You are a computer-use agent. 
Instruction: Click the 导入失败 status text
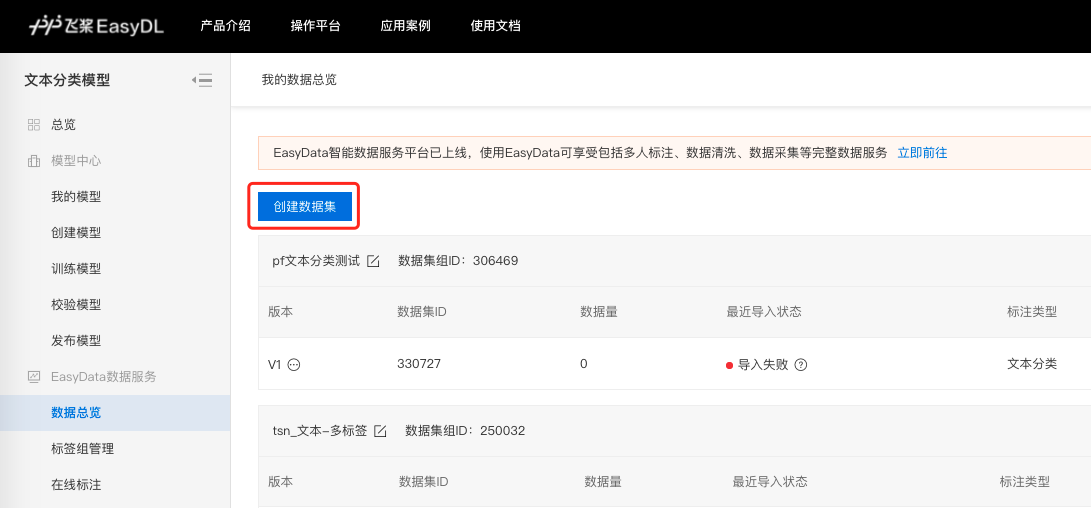[763, 364]
